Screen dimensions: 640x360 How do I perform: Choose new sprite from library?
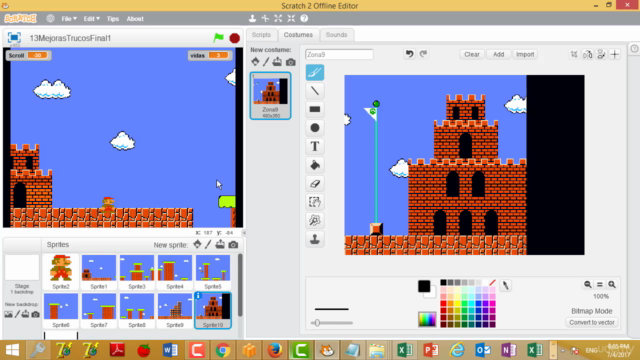click(197, 244)
